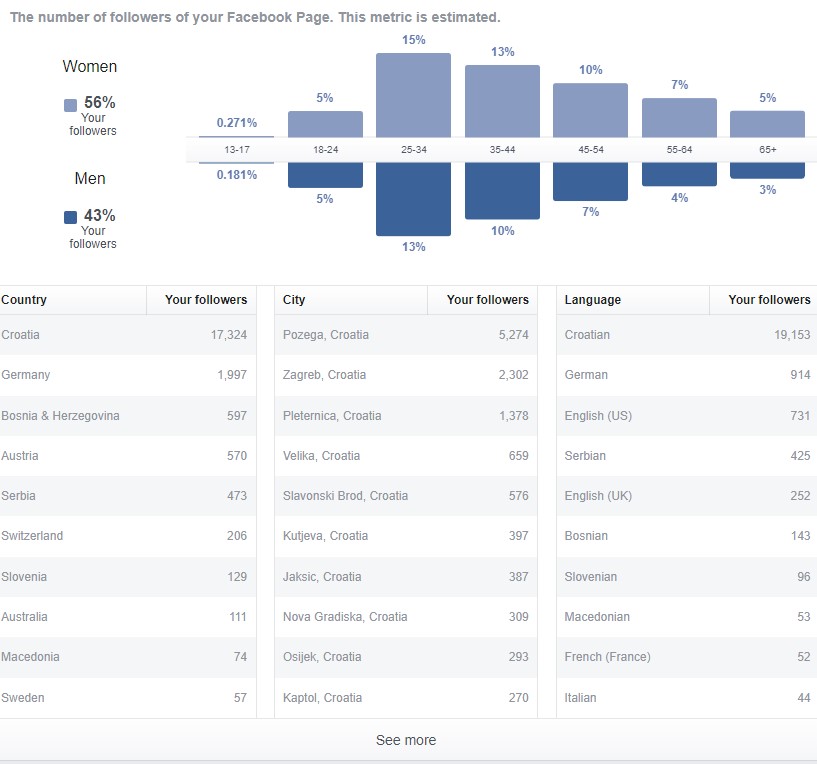817x764 pixels.
Task: Click the Women 18-24 age bar
Action: click(x=325, y=124)
